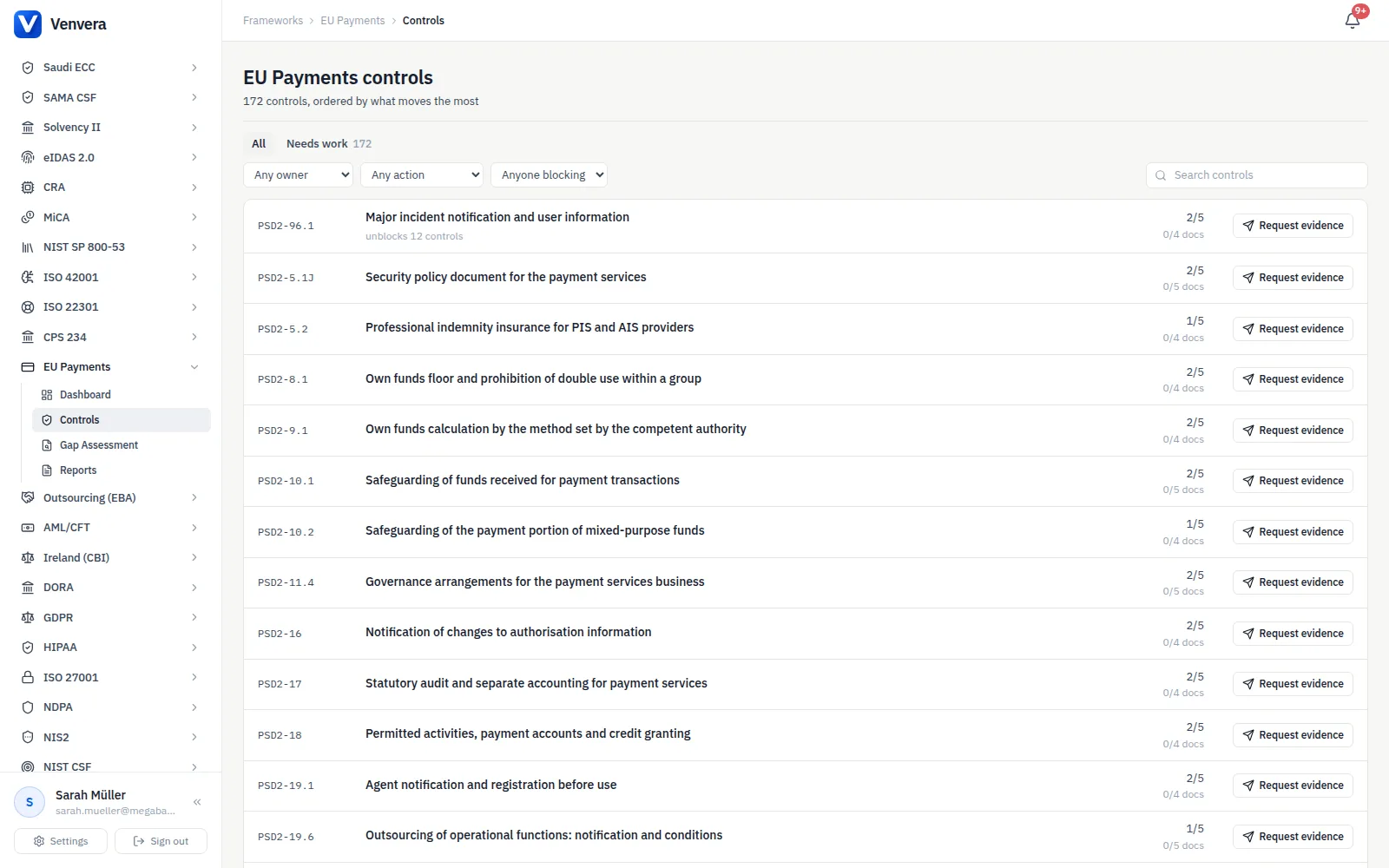Click the CRA chip icon
This screenshot has width=1389, height=868.
pos(28,187)
